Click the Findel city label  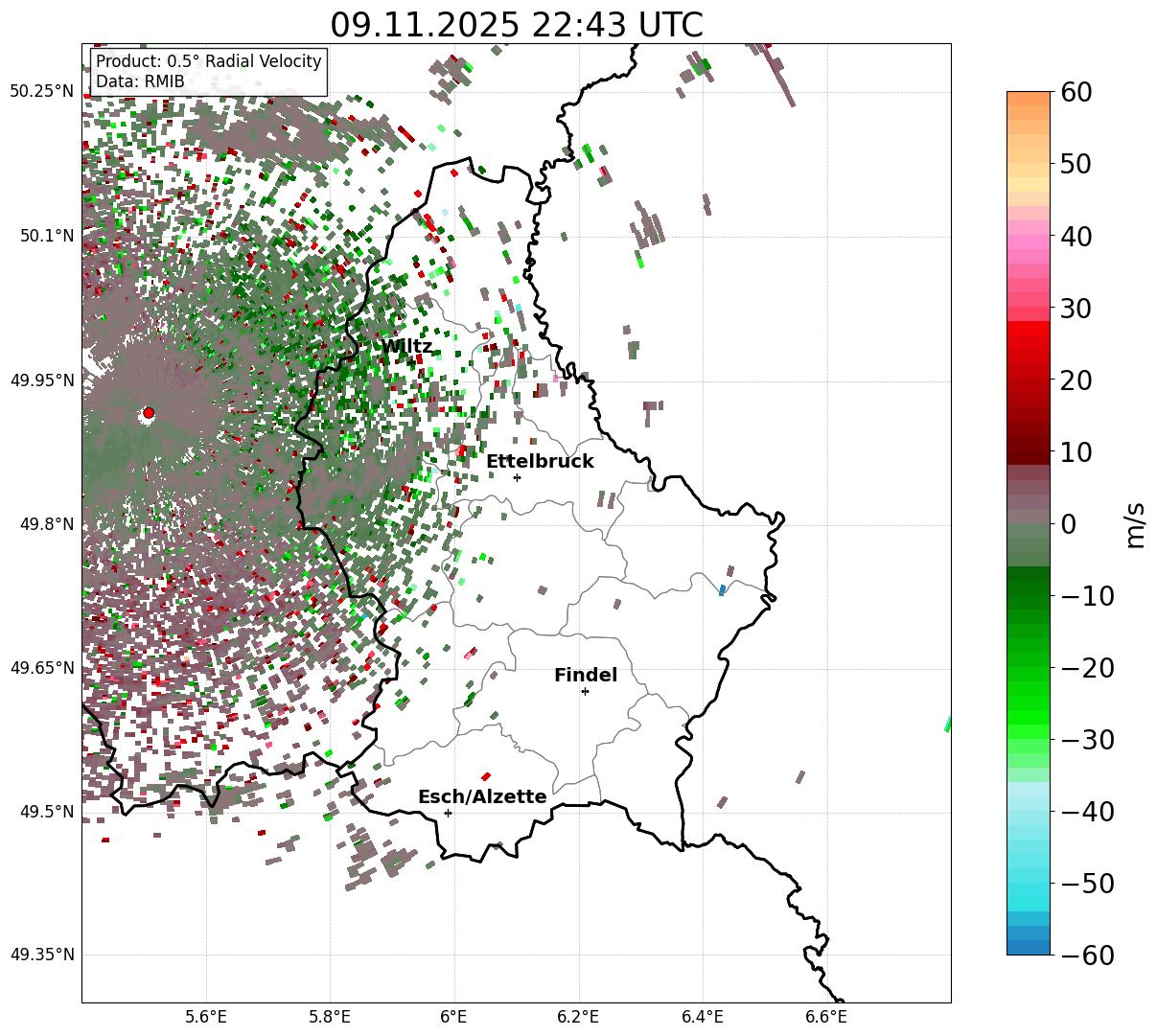[586, 676]
